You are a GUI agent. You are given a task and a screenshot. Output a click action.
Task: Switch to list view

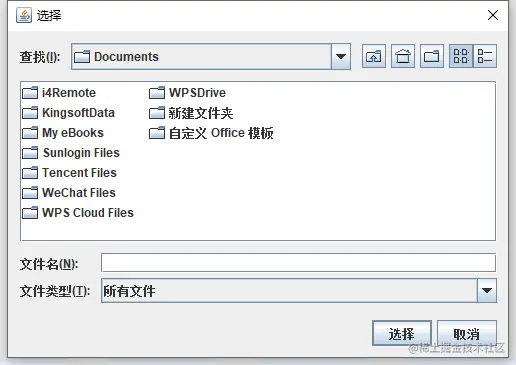461,56
